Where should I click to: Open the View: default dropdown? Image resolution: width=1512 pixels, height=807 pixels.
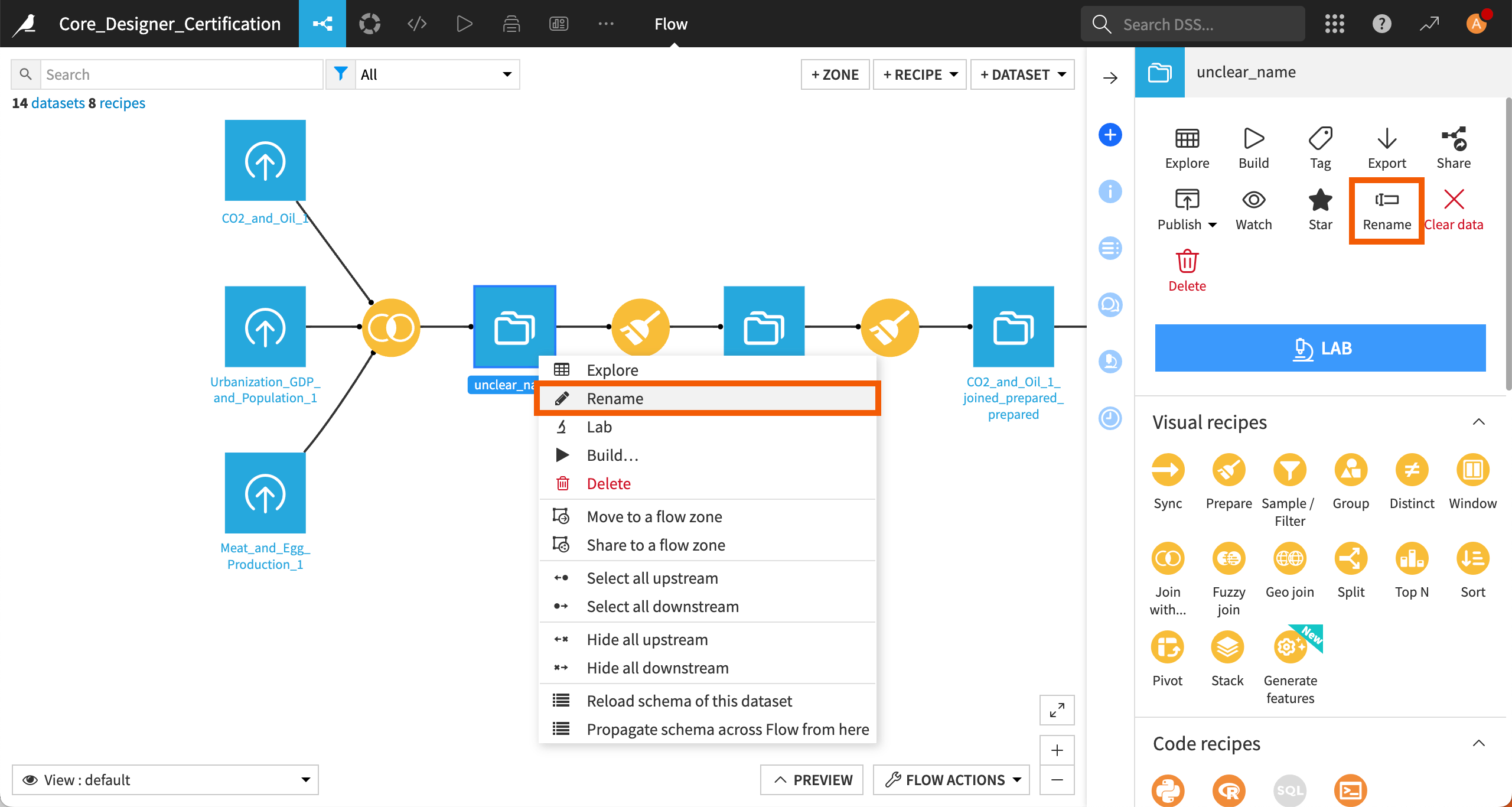click(x=165, y=780)
